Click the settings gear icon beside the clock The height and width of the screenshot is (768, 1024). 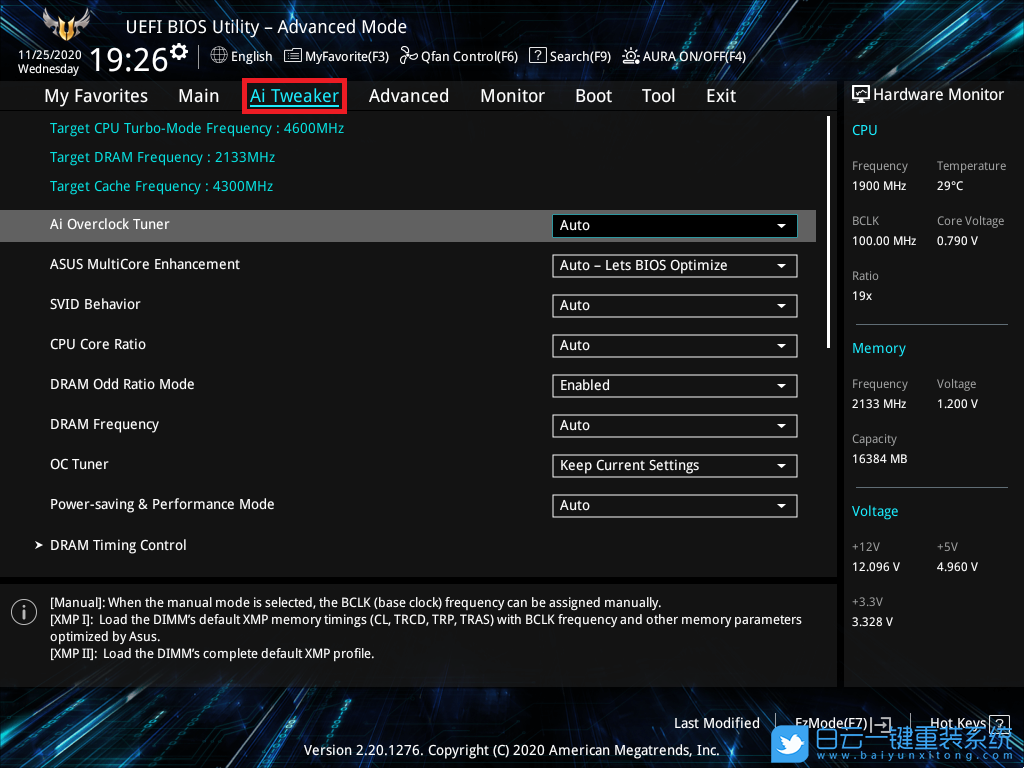(179, 50)
